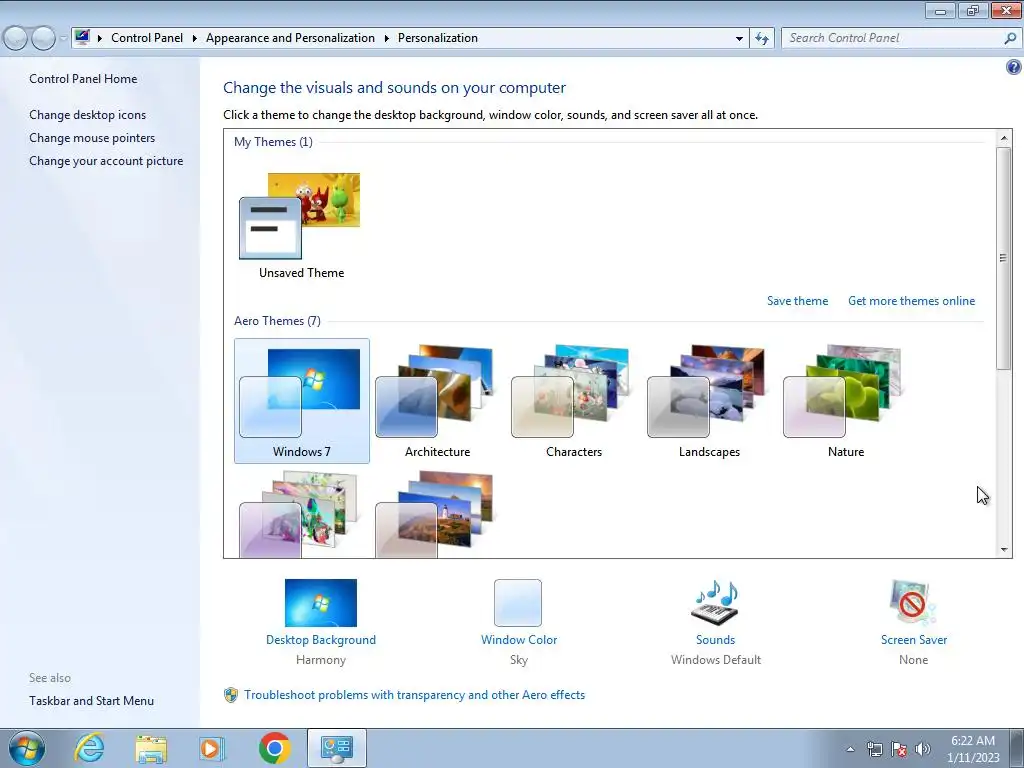Apply the Architecture theme
This screenshot has width=1024, height=768.
point(437,401)
